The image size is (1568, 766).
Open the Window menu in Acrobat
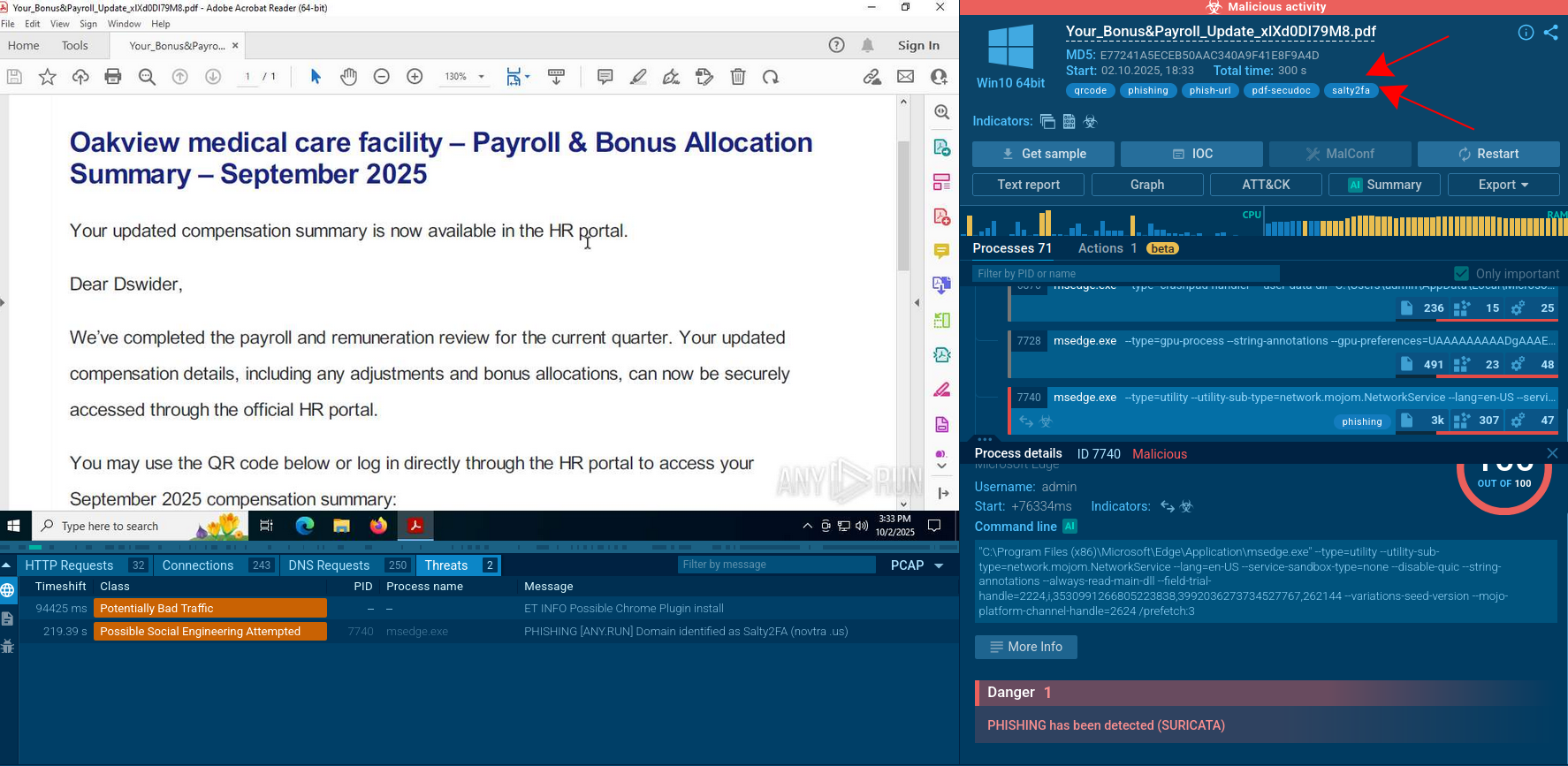(x=124, y=24)
